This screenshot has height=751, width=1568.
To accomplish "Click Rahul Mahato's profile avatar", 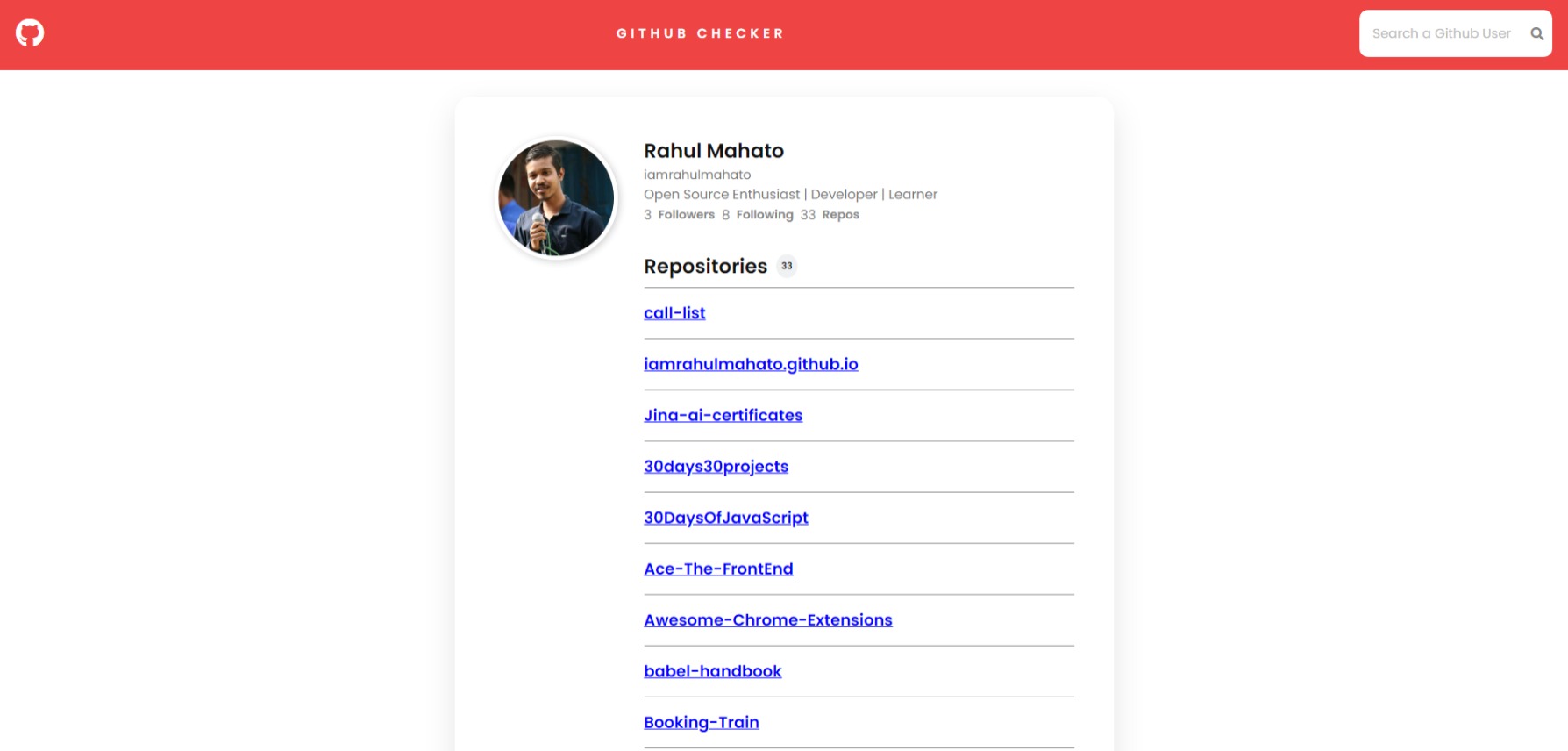I will [x=556, y=198].
